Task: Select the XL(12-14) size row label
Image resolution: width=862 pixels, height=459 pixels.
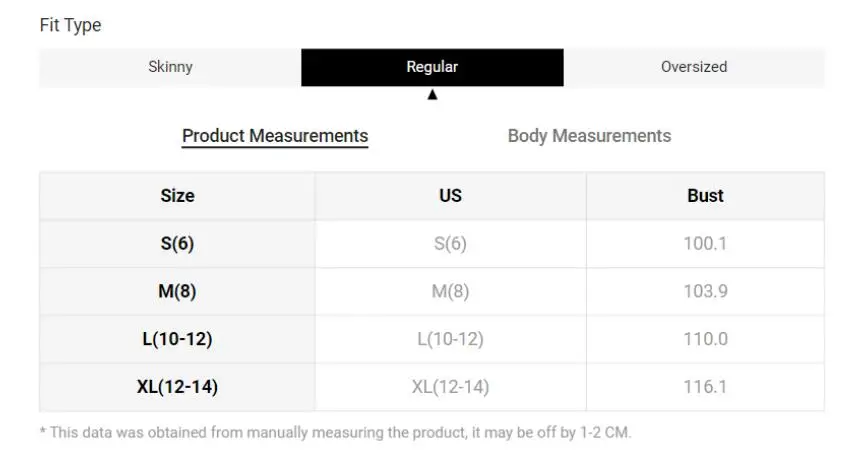Action: point(177,387)
